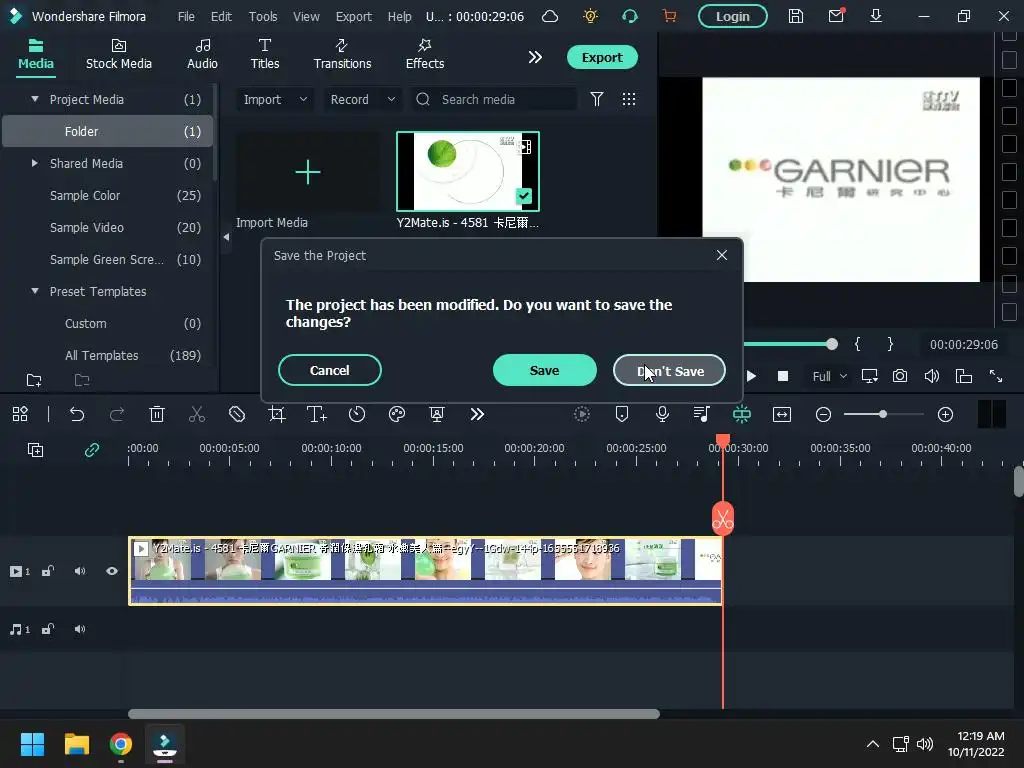
Task: Open the Help menu
Action: point(399,16)
